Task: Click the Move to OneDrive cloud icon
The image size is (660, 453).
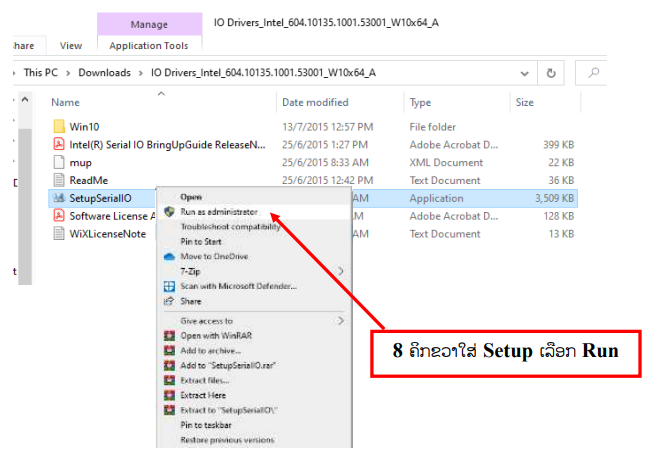Action: [x=169, y=256]
